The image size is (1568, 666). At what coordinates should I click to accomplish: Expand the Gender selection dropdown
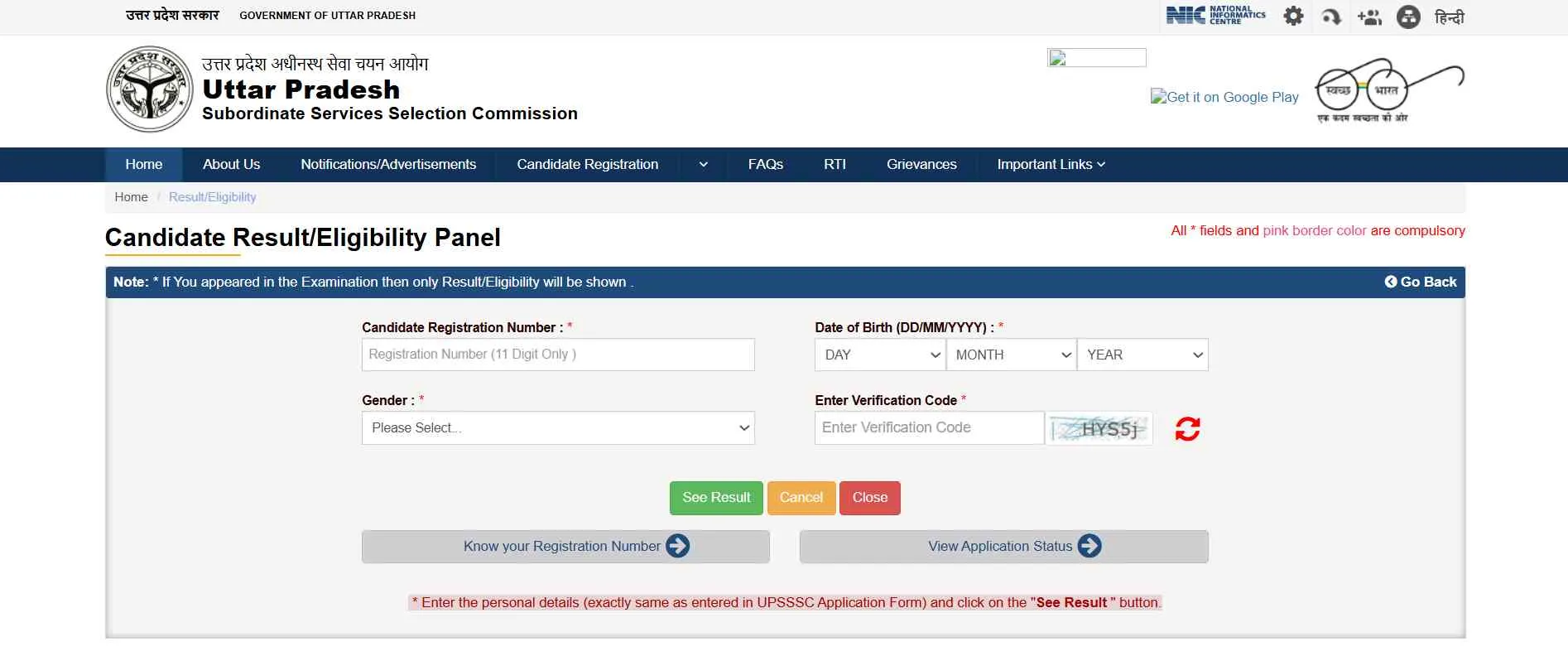tap(558, 428)
